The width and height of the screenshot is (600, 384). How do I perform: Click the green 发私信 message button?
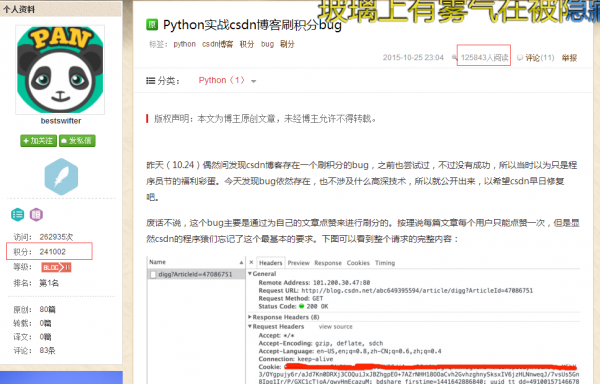point(77,141)
